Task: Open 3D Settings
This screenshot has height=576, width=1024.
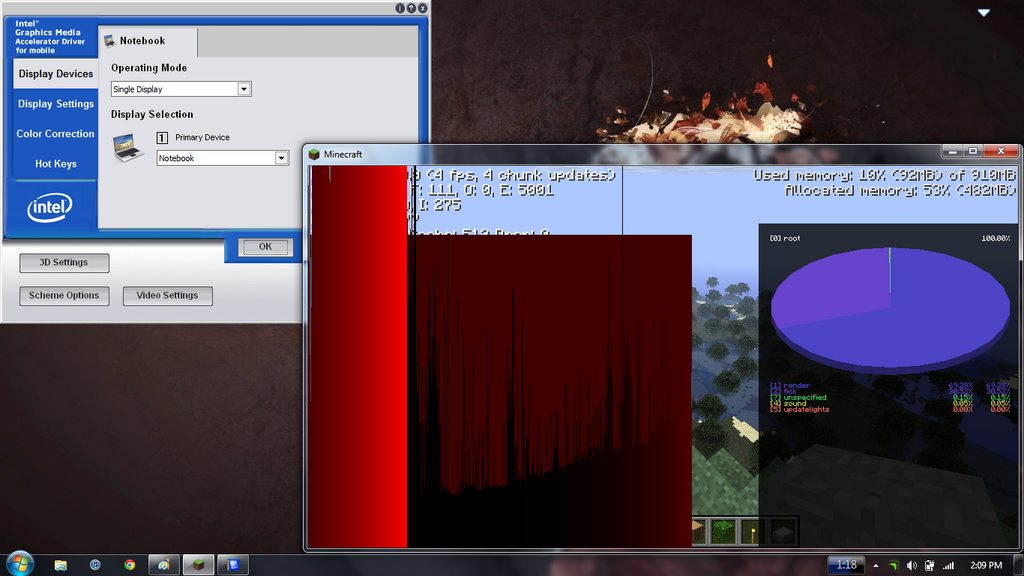Action: point(64,263)
